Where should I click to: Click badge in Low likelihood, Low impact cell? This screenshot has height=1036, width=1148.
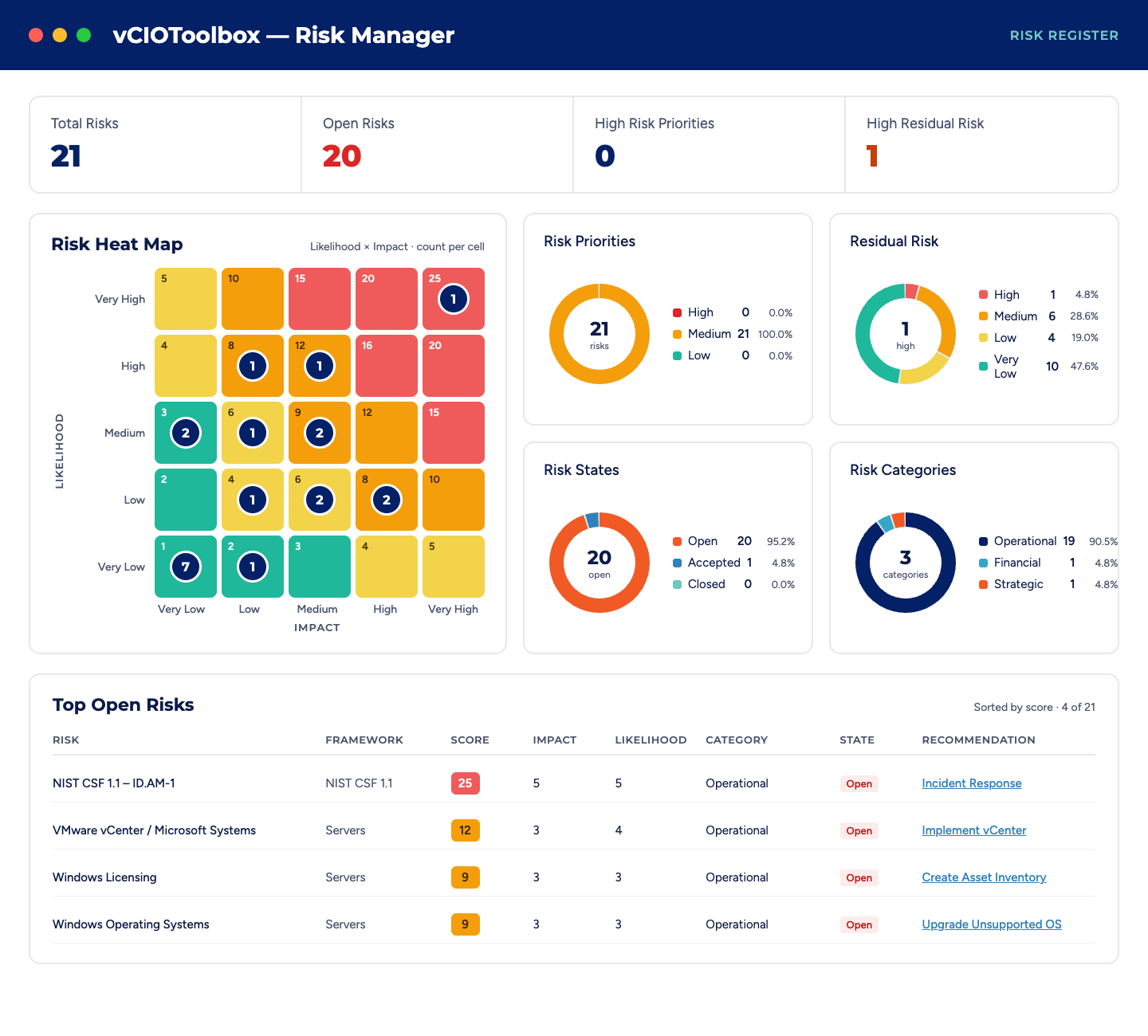253,500
